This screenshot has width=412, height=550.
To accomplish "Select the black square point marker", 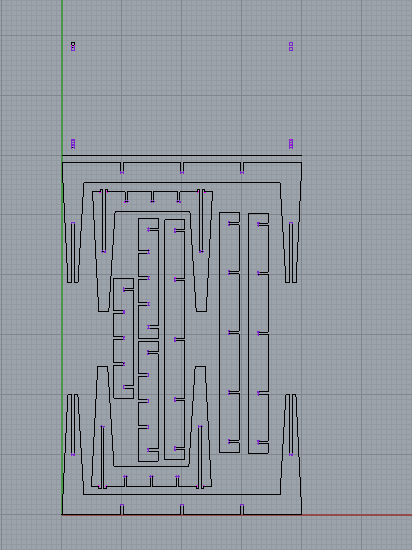I will click(x=73, y=44).
